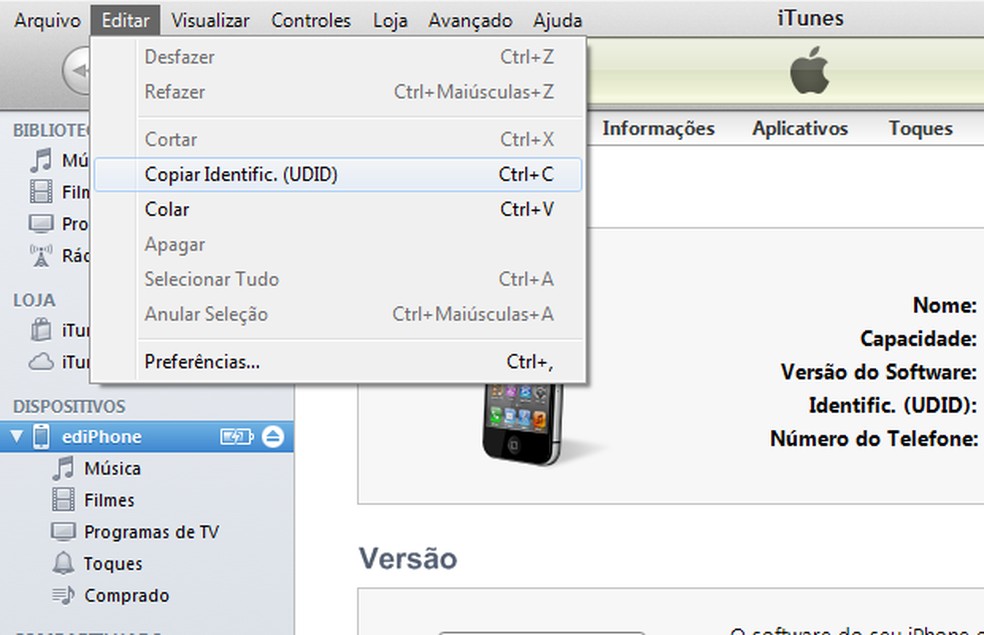Screen dimensions: 984x635
Task: Open the Ajuda menu
Action: point(557,20)
